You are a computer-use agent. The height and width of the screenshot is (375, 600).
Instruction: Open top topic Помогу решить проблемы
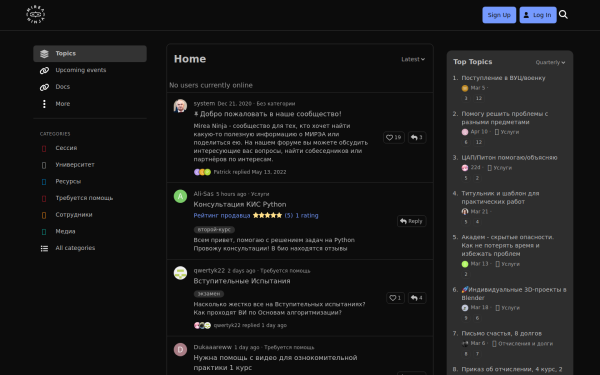[x=504, y=118]
